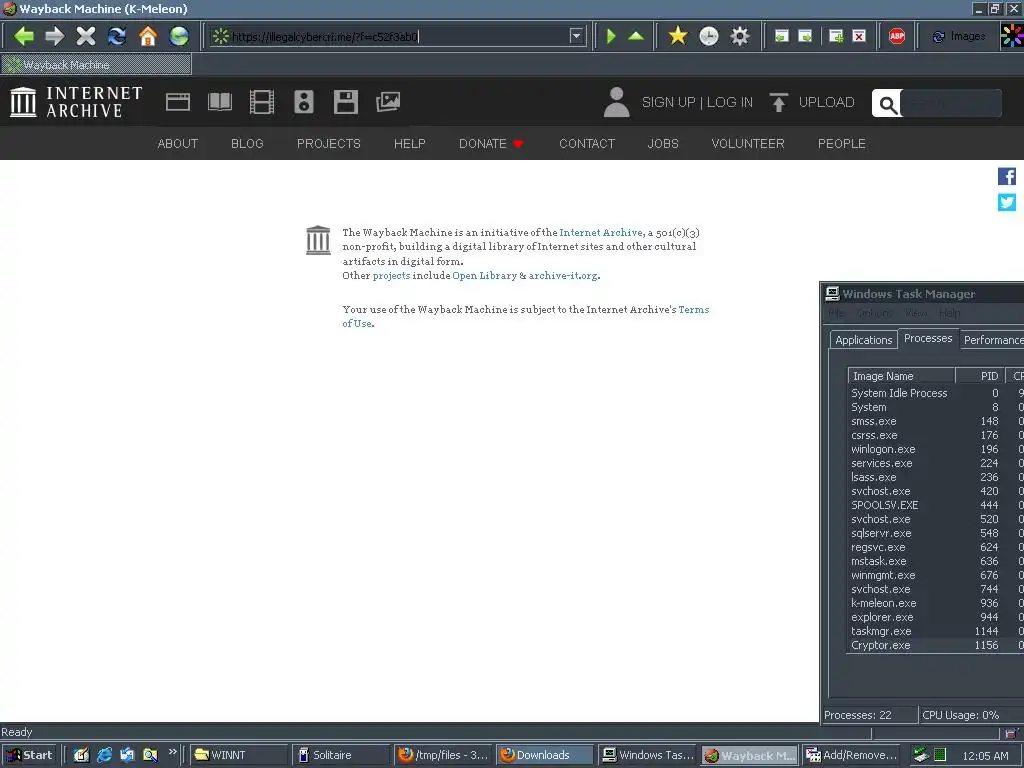
Task: Follow the Open Library link
Action: [x=484, y=276]
